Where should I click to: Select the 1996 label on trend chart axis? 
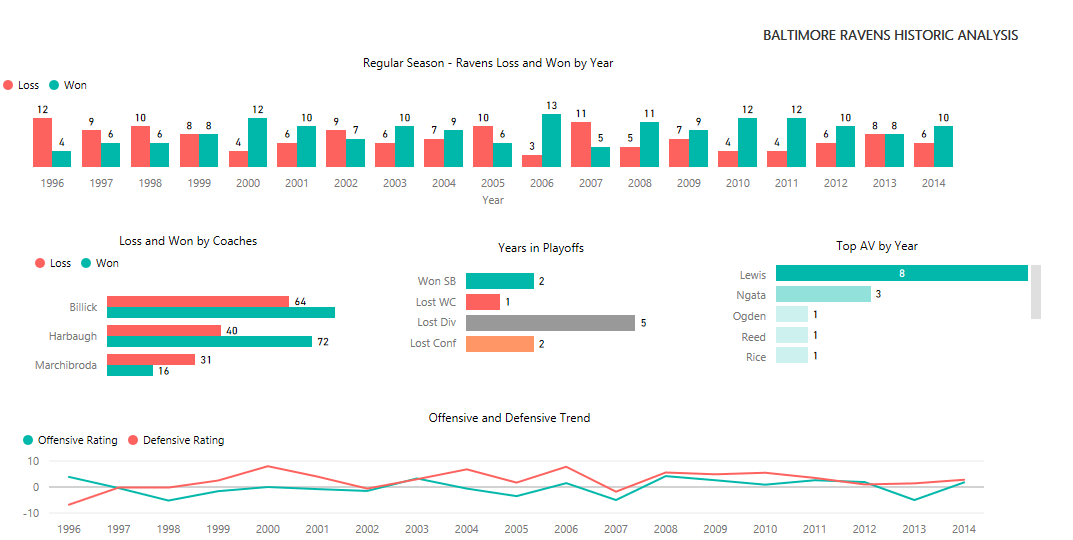tap(68, 529)
